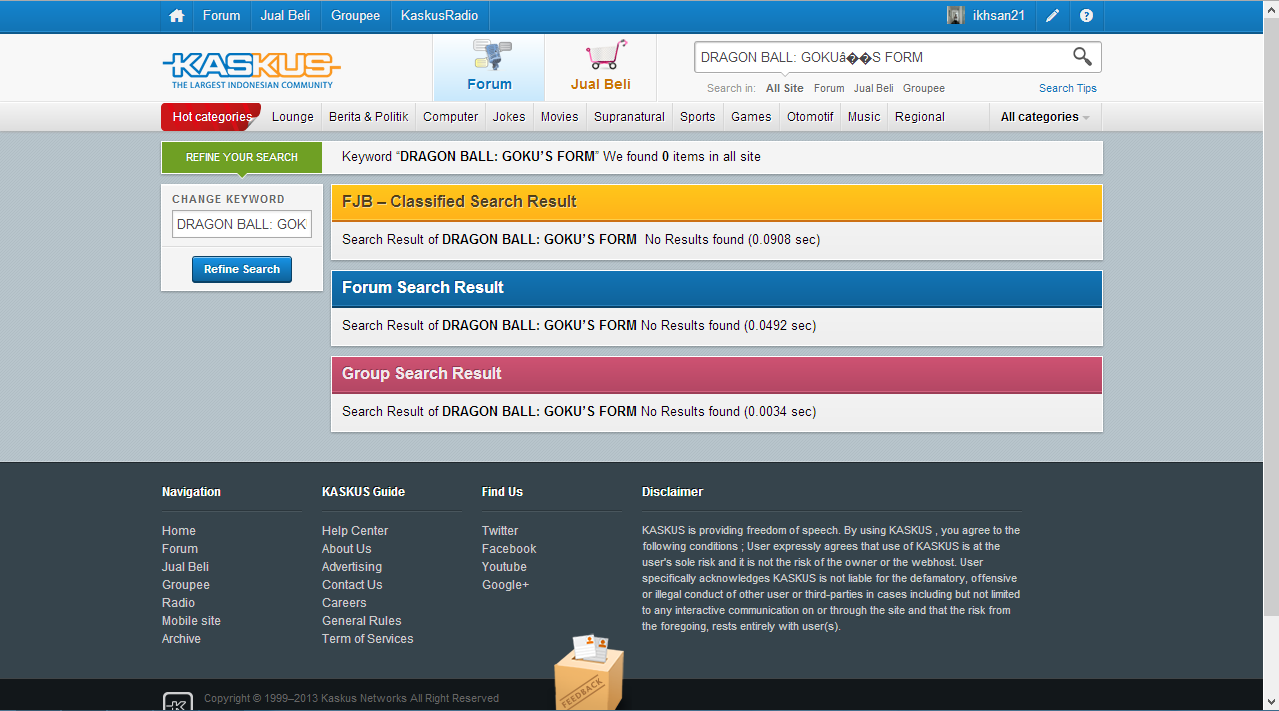Select the Hot categories tab
Image resolution: width=1279 pixels, height=711 pixels.
211,117
